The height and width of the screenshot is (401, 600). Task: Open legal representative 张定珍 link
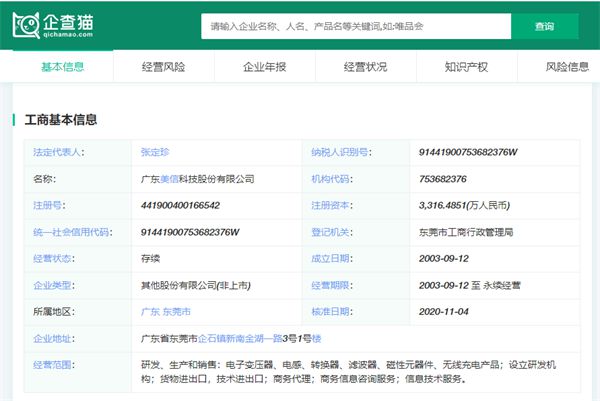(x=155, y=152)
